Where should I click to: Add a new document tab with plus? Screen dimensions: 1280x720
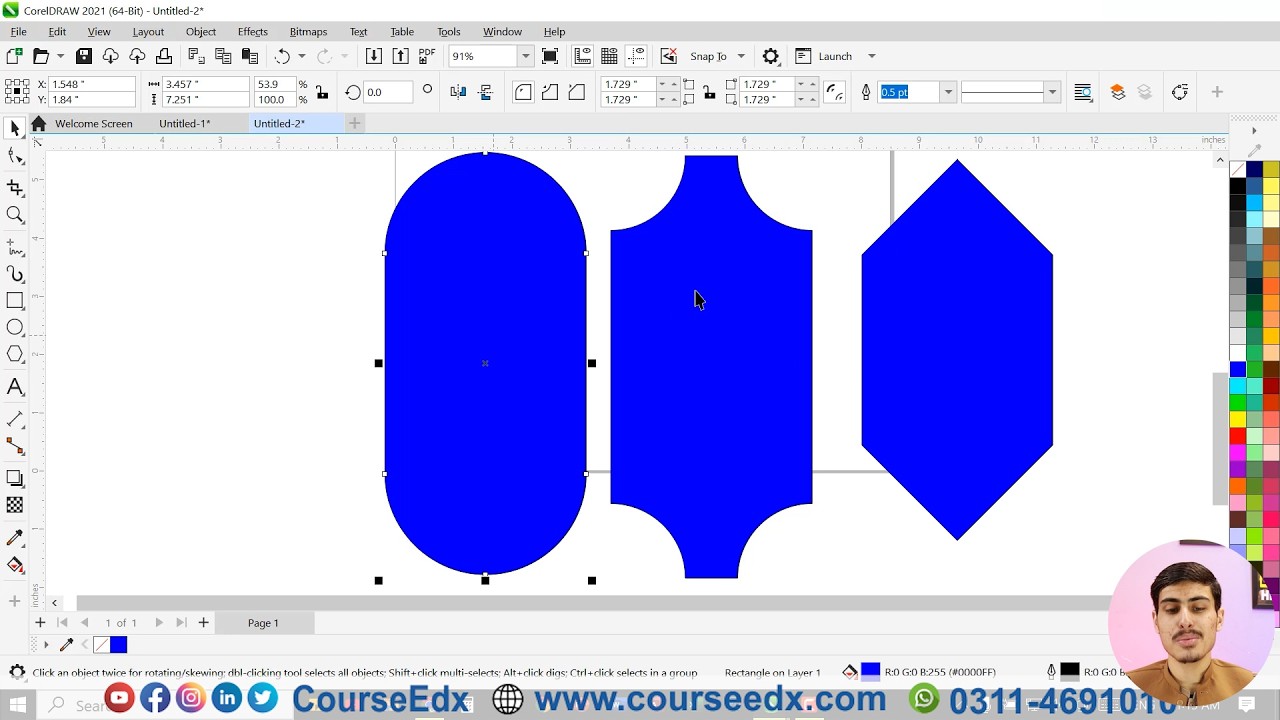[354, 123]
